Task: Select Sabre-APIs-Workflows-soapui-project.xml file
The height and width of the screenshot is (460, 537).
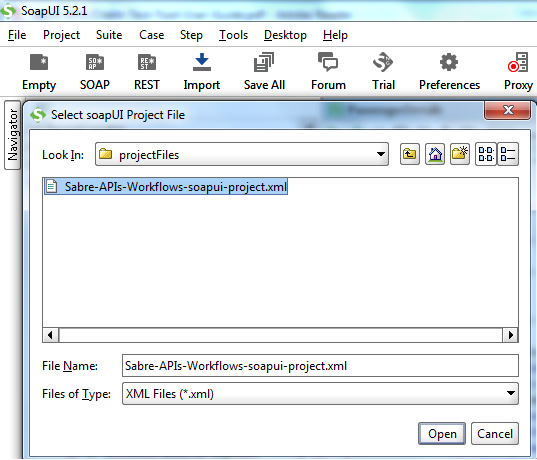Action: pos(166,186)
